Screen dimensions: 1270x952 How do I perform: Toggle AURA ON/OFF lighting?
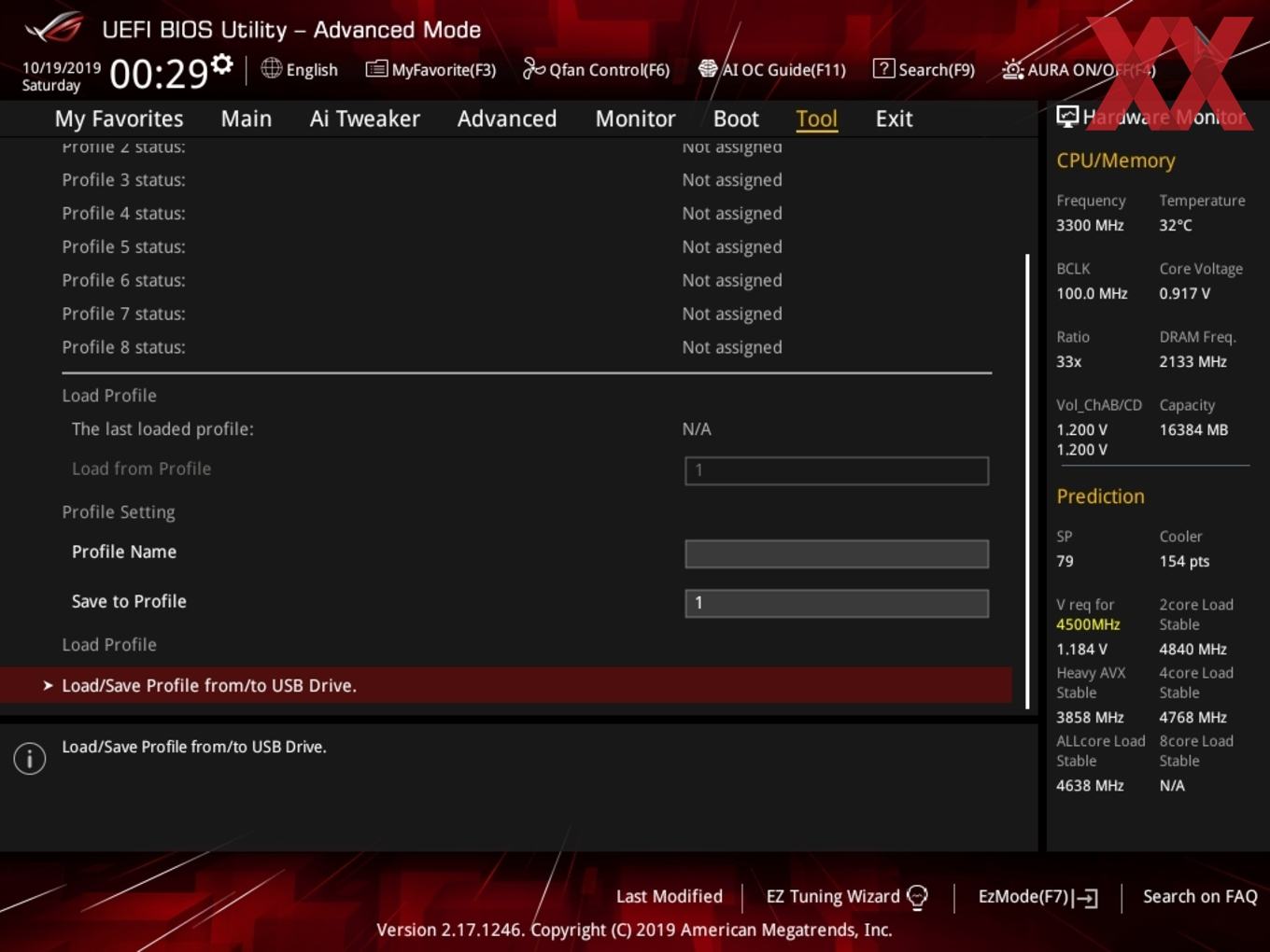tap(1079, 70)
